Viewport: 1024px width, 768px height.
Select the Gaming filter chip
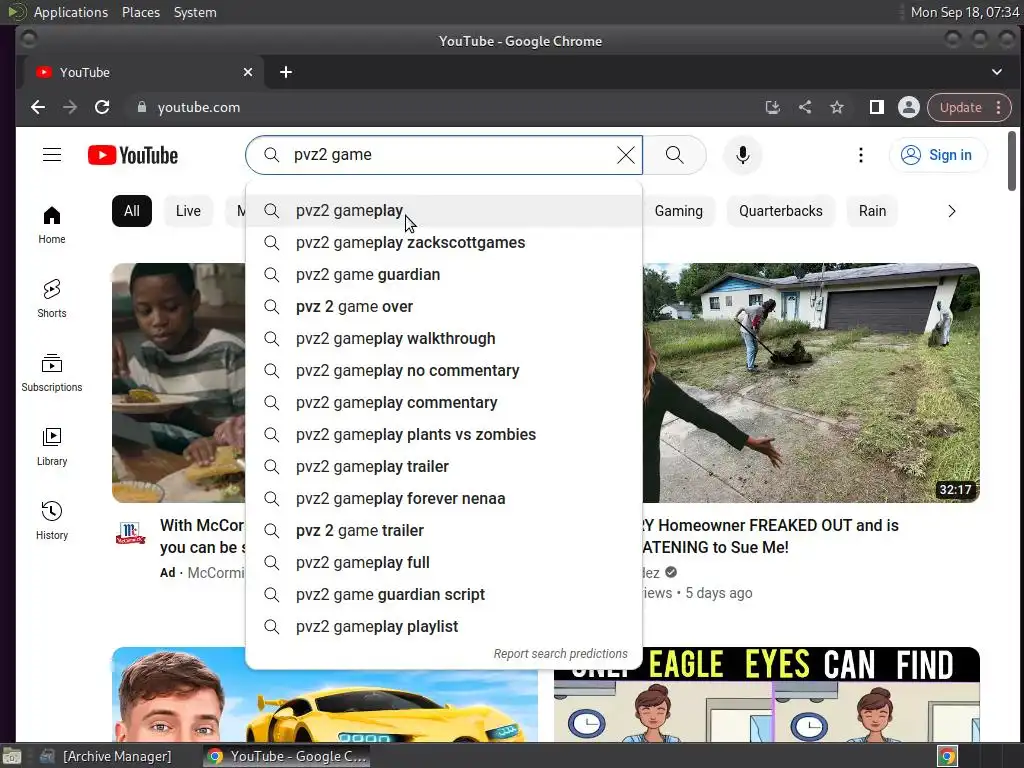[679, 211]
